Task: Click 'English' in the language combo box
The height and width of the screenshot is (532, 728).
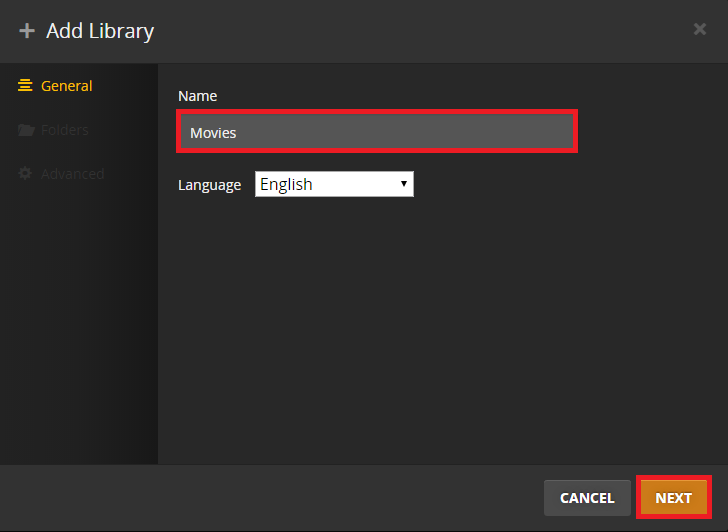Action: click(x=287, y=184)
